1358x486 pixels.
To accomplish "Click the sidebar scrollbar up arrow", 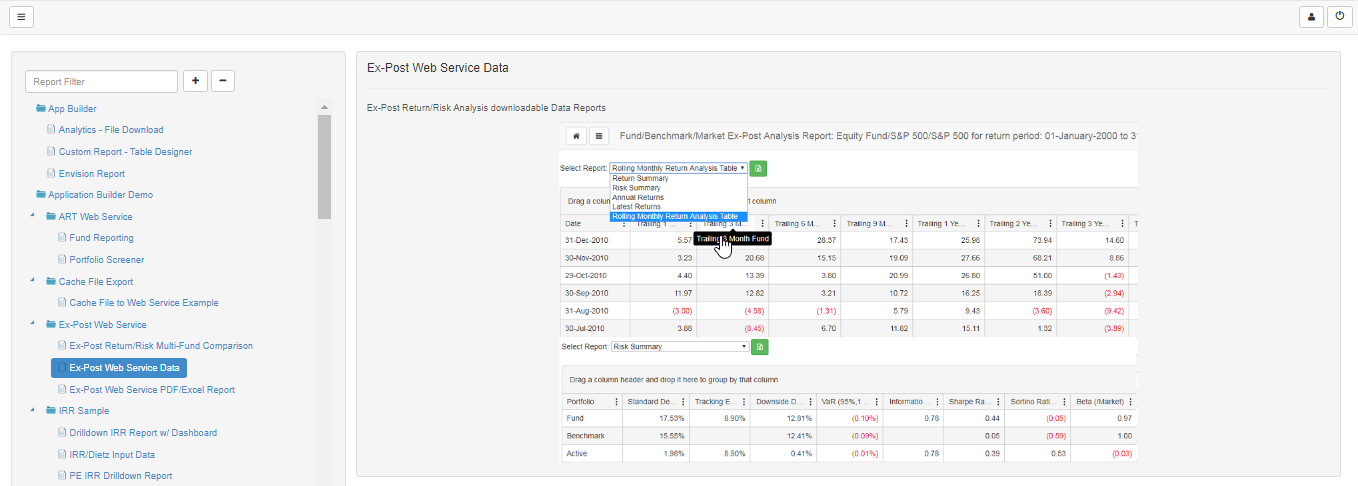I will click(x=324, y=108).
